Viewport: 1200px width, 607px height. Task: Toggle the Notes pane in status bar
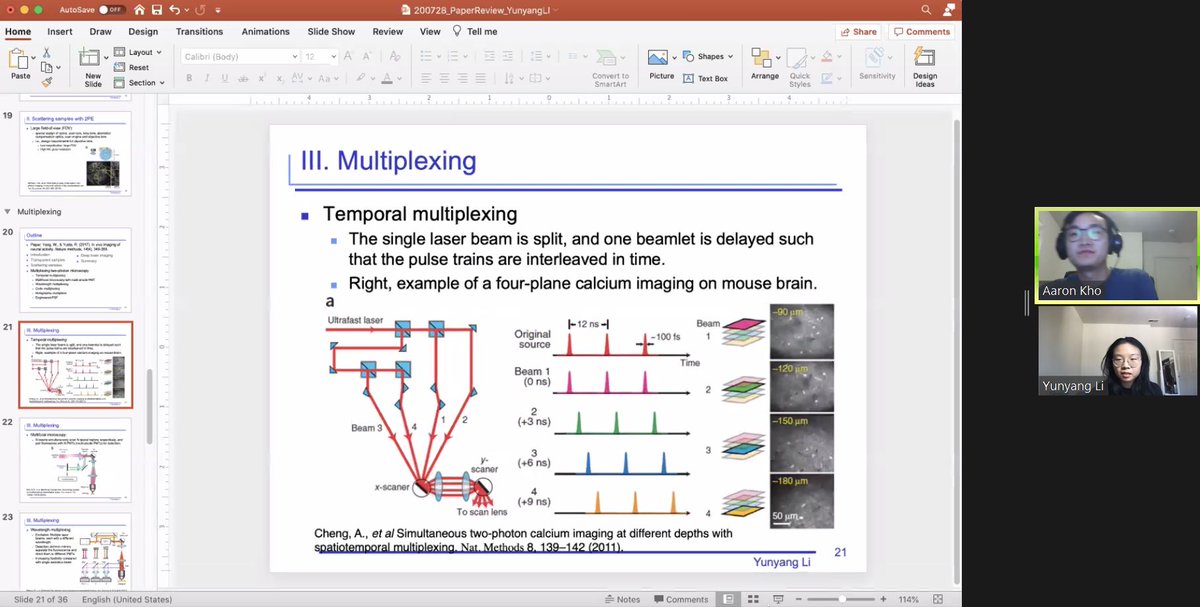(623, 599)
